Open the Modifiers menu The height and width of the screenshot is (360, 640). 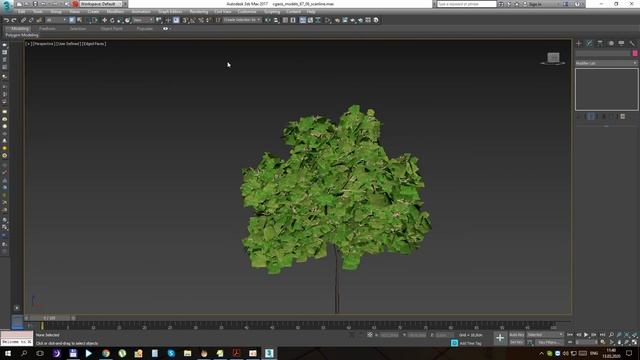(x=115, y=12)
